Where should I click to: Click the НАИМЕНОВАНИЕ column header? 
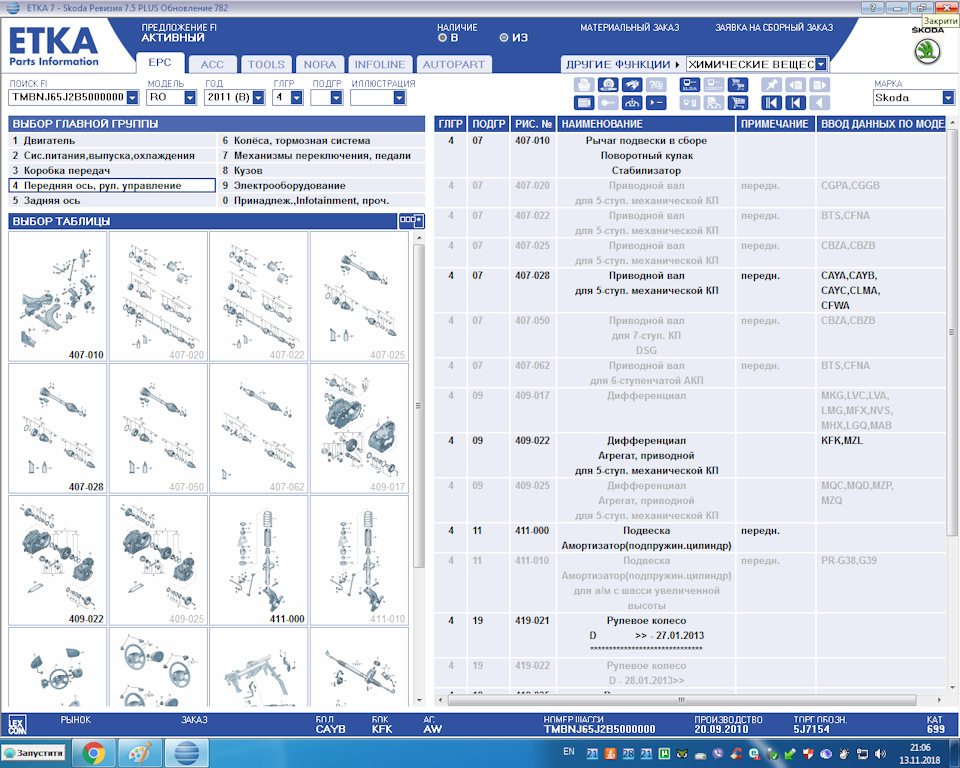tap(645, 124)
